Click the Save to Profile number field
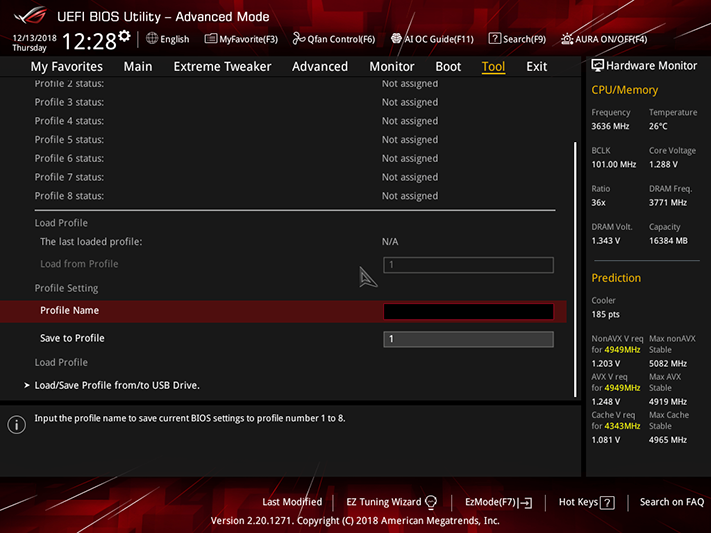Screen dimensions: 711x533 (468, 339)
